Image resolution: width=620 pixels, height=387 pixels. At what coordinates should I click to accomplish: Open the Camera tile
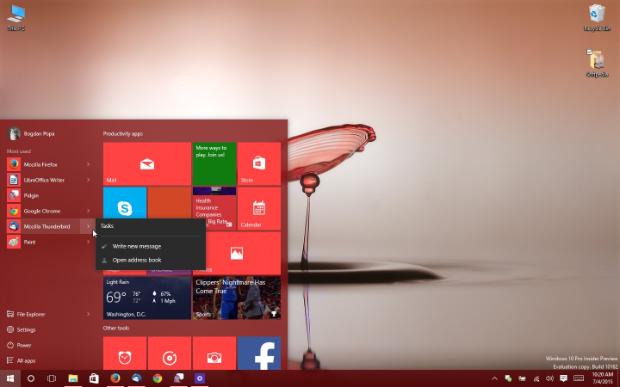(x=214, y=353)
